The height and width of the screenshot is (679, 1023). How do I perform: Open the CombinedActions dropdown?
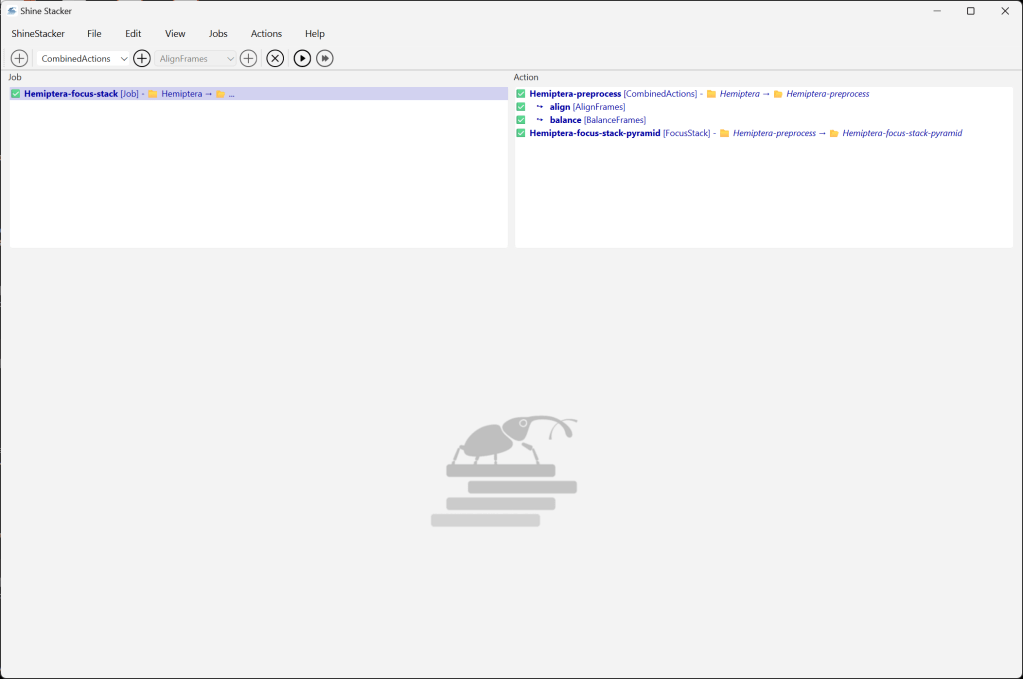tap(83, 59)
